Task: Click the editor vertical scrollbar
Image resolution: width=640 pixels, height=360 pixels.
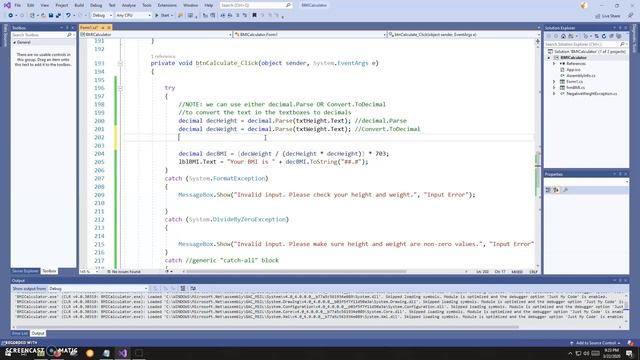Action: [x=538, y=153]
